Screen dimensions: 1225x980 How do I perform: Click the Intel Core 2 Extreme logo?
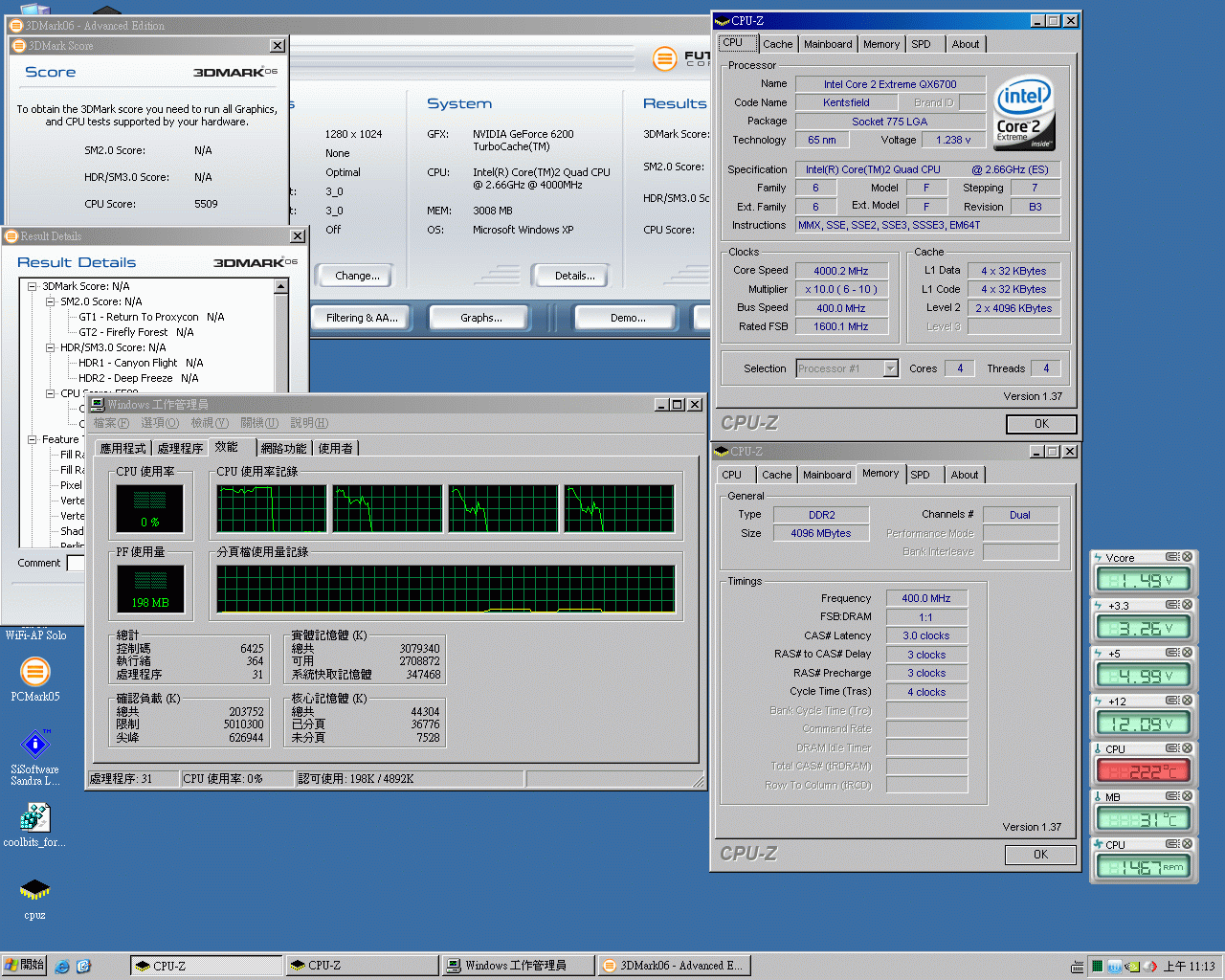click(1024, 113)
